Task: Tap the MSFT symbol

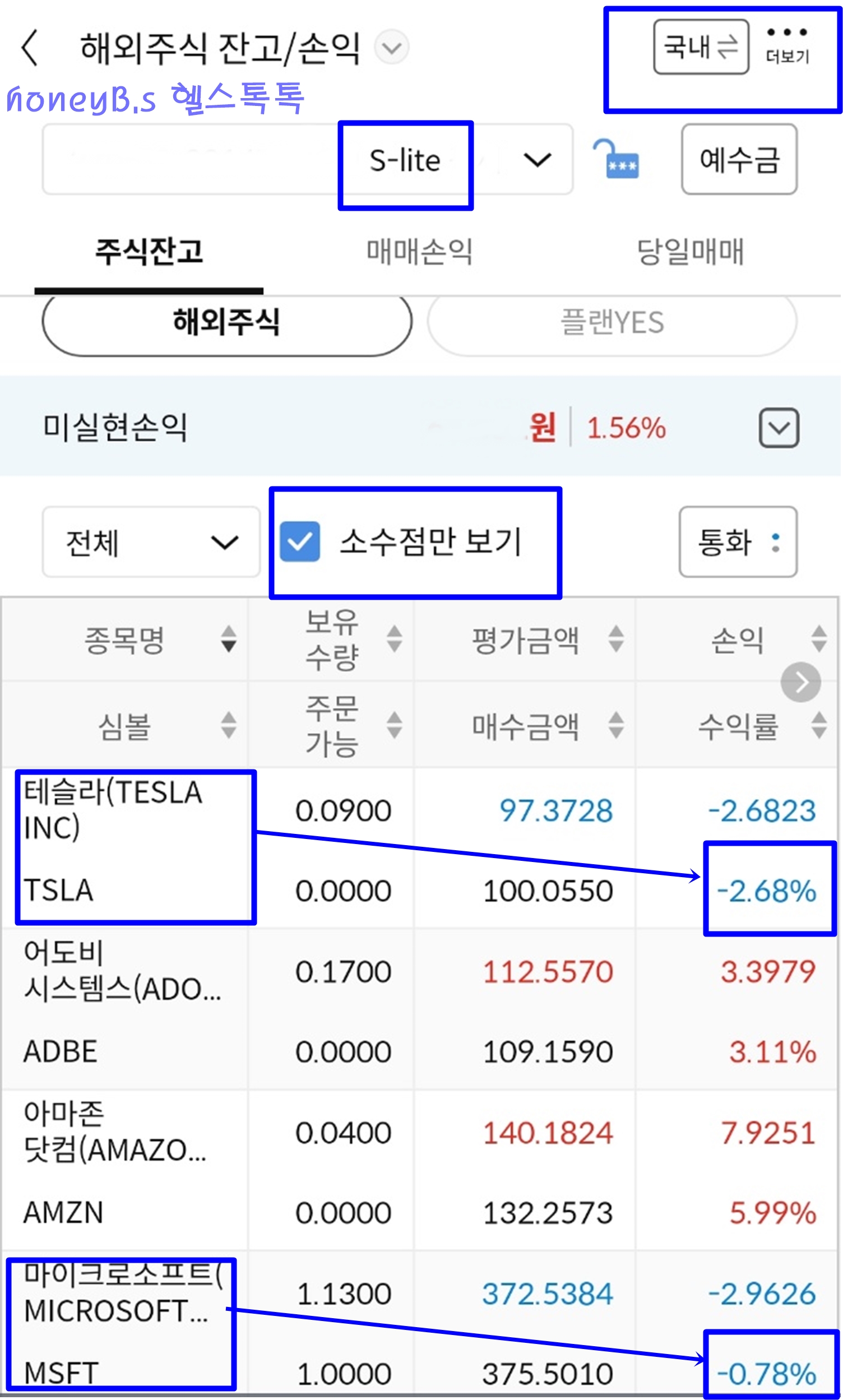Action: [x=61, y=1374]
